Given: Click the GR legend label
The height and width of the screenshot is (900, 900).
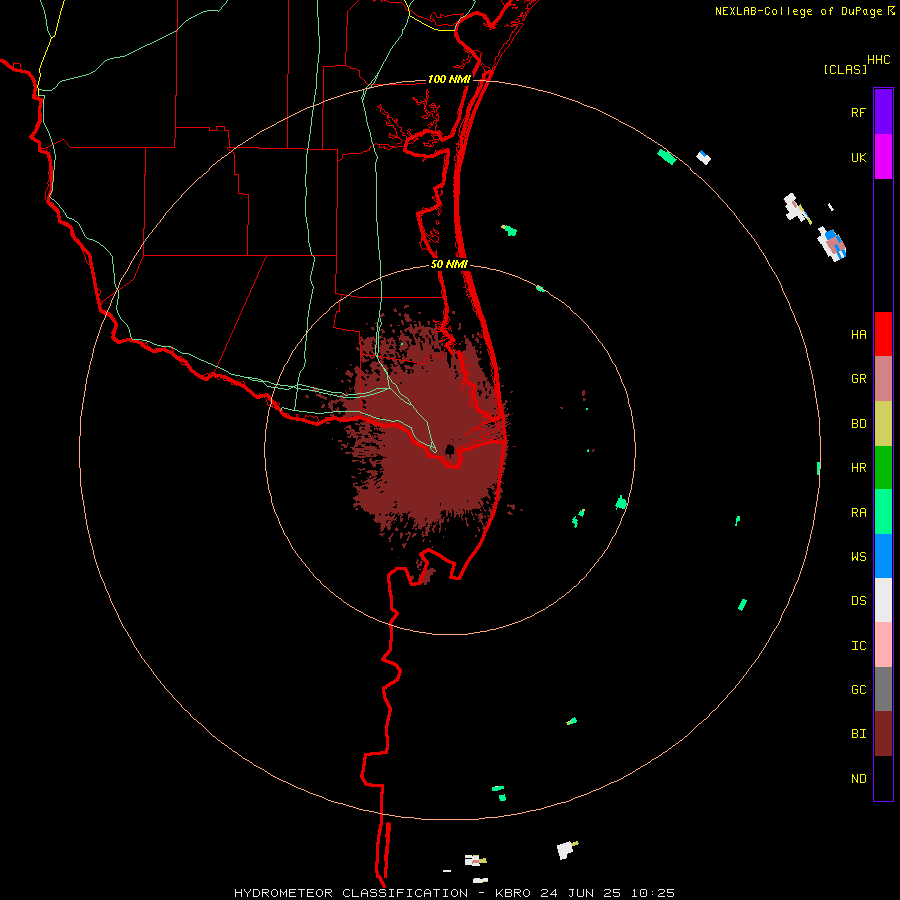Looking at the screenshot, I should click(858, 379).
